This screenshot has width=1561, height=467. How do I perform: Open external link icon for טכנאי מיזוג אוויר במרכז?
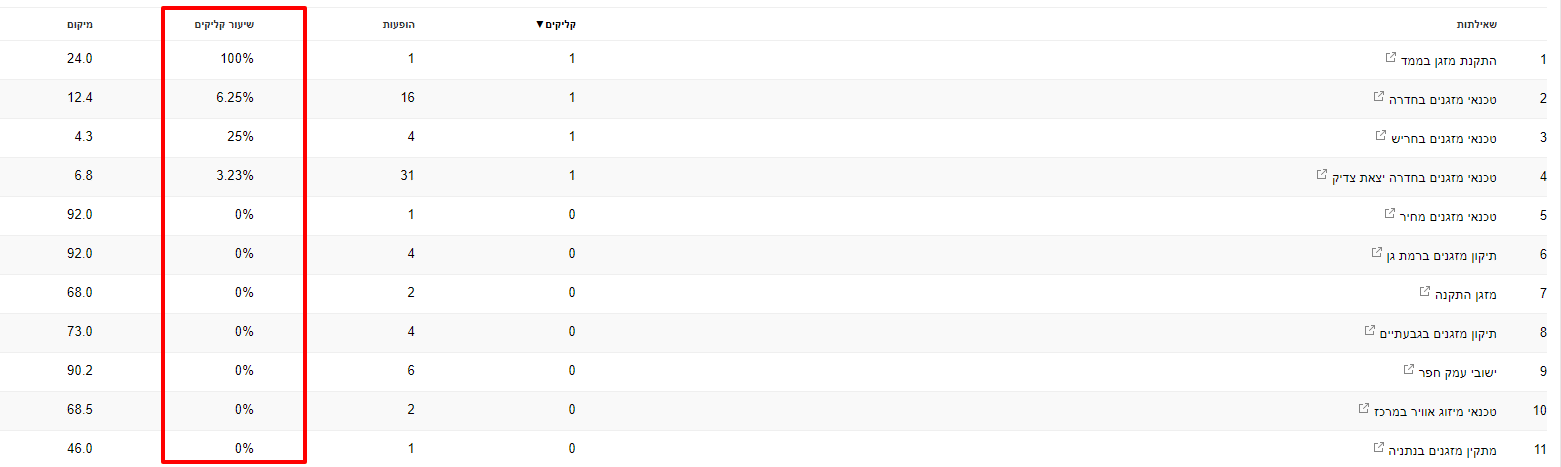click(x=1363, y=409)
